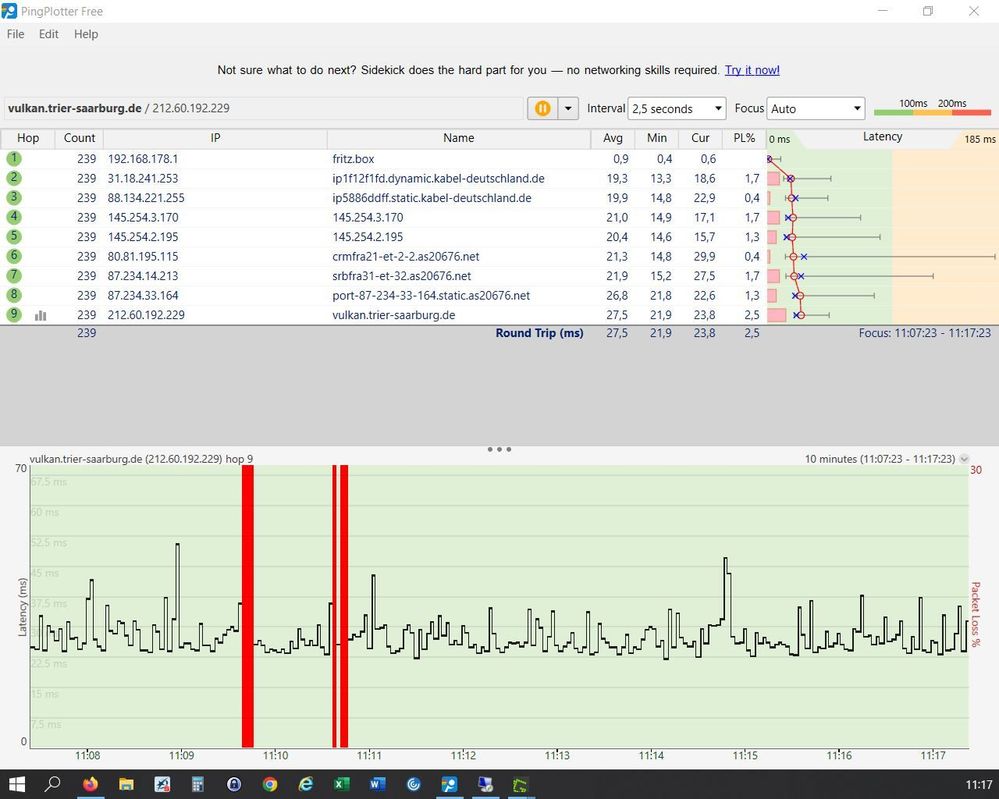Select hop 1 green circle icon
This screenshot has height=799, width=999.
pos(14,158)
